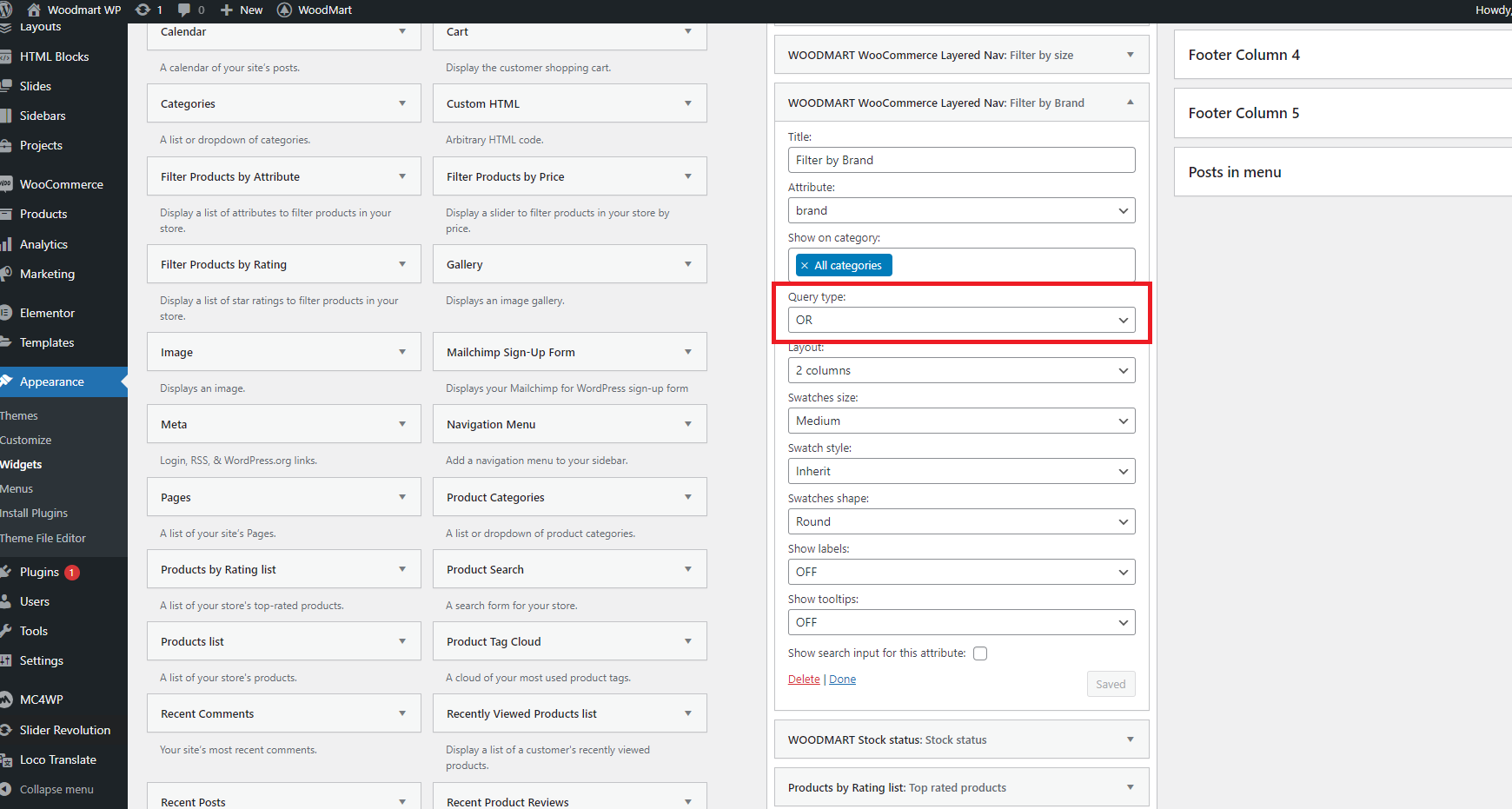Expand the Custom HTML available widget
The width and height of the screenshot is (1512, 809).
point(688,103)
